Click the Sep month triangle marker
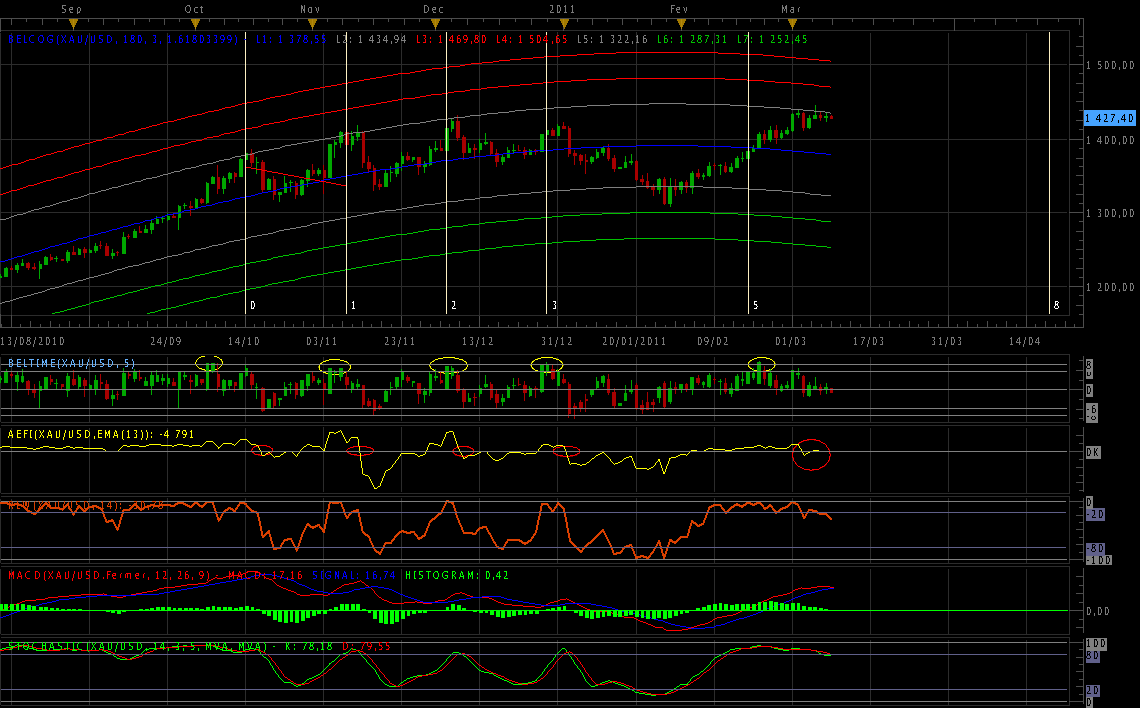This screenshot has height=708, width=1140. coord(73,23)
